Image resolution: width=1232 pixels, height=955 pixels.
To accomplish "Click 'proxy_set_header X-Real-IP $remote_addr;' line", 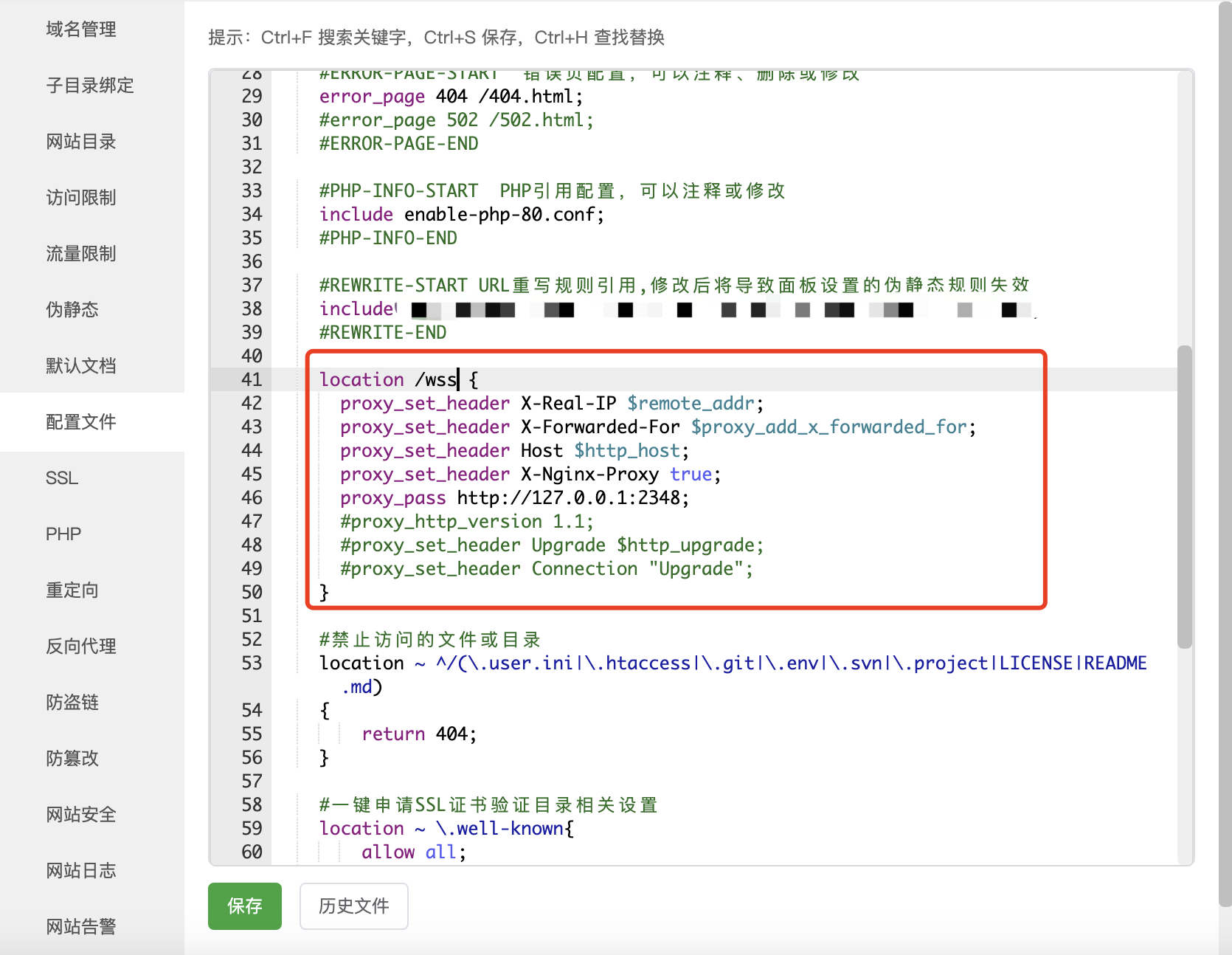I will coord(552,403).
